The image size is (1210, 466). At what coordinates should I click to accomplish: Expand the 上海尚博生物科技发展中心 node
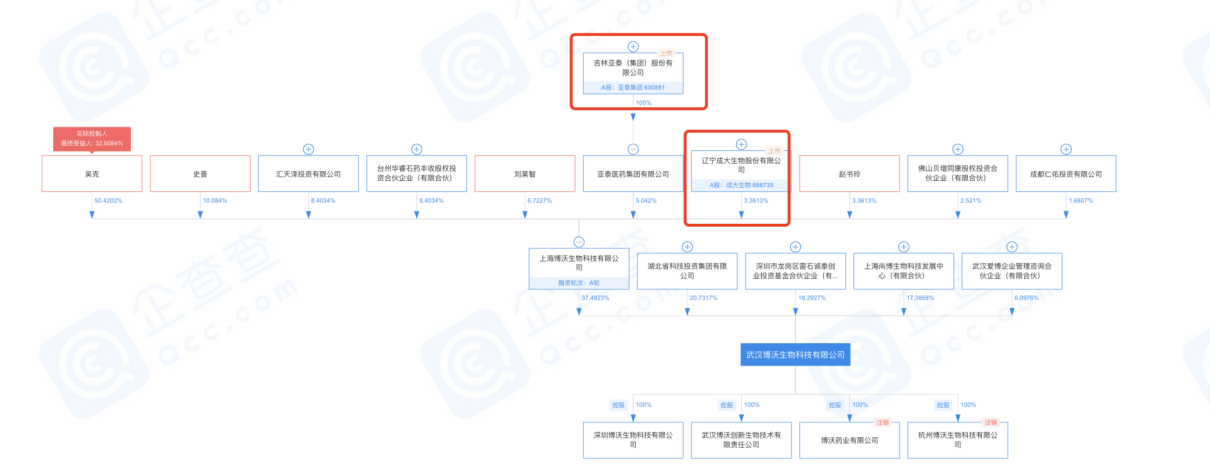[x=903, y=246]
